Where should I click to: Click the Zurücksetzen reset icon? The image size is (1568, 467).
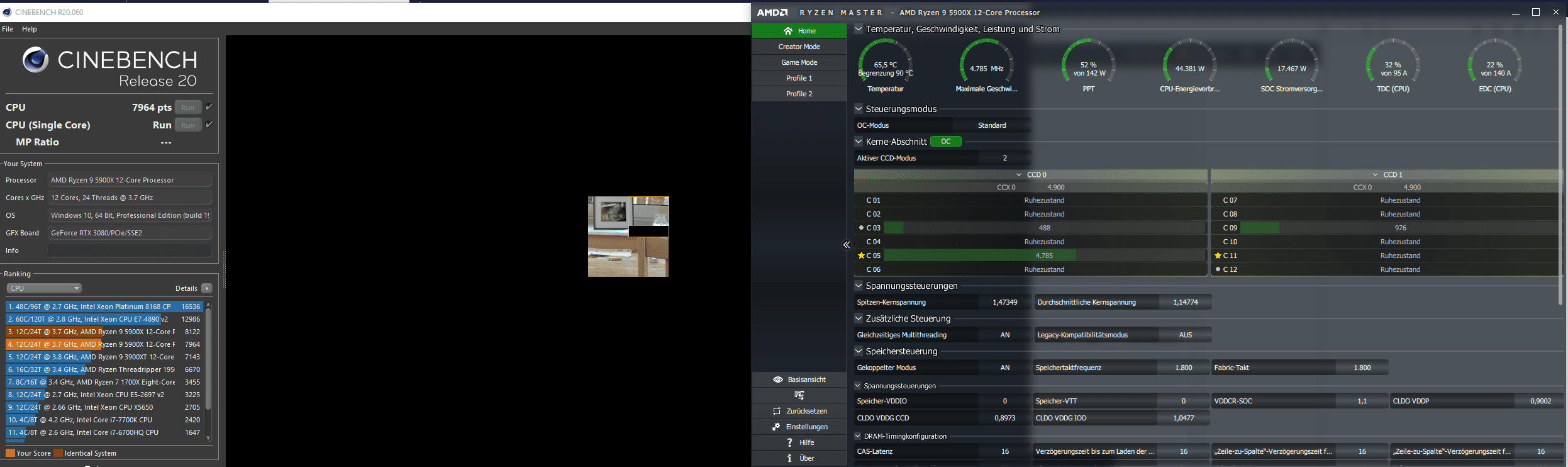click(x=777, y=411)
